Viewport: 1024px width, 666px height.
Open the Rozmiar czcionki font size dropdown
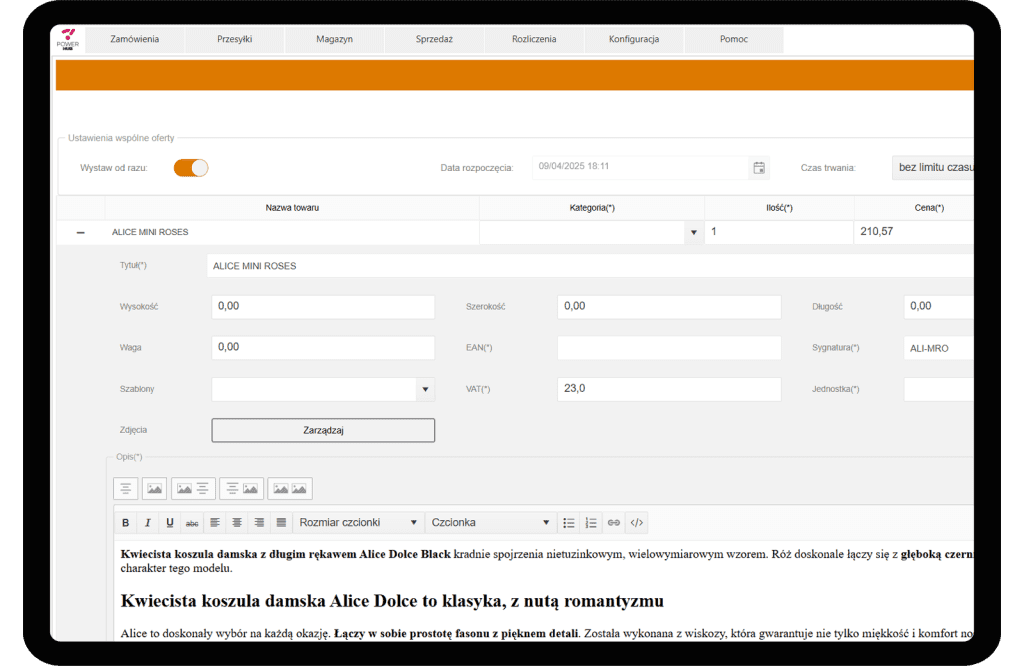(x=359, y=522)
